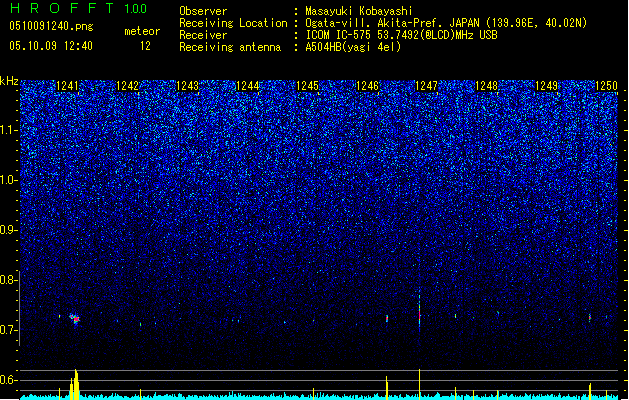Click the HROFFT title text

(62, 8)
